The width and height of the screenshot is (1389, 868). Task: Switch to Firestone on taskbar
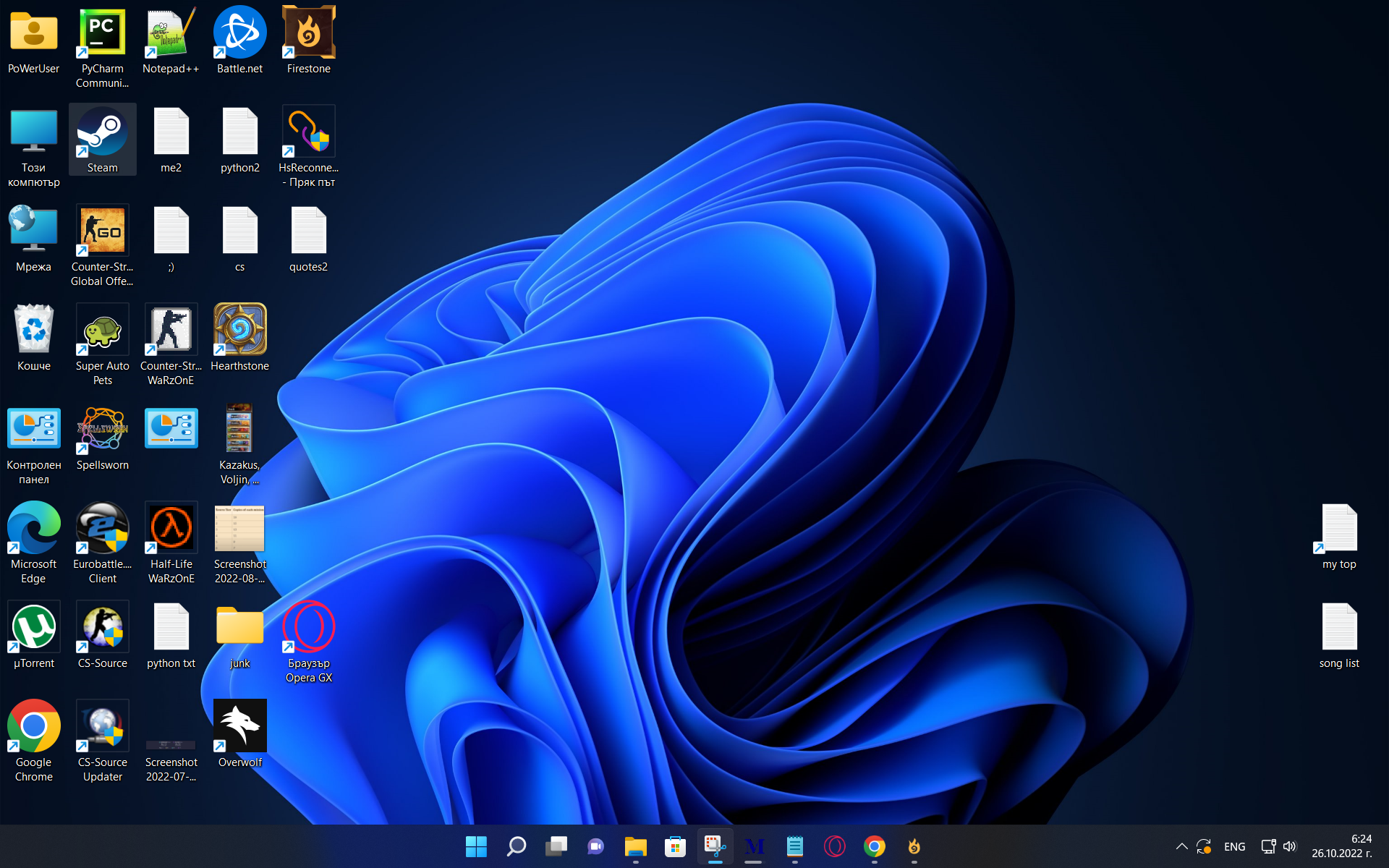914,846
